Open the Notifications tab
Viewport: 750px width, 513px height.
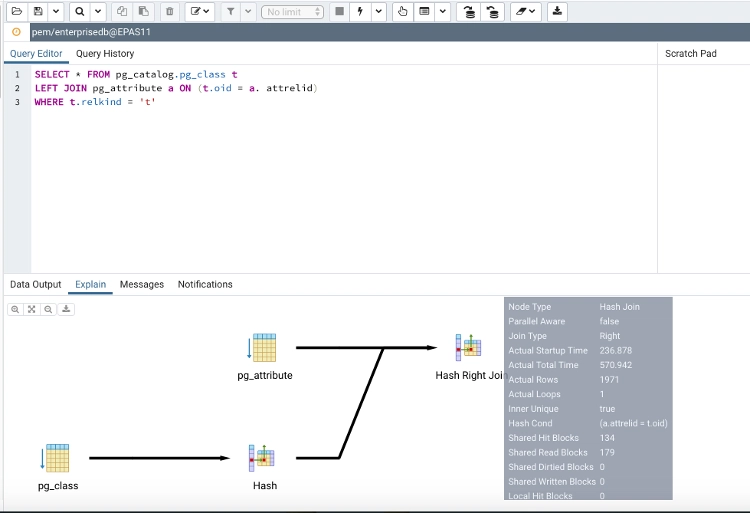[205, 284]
